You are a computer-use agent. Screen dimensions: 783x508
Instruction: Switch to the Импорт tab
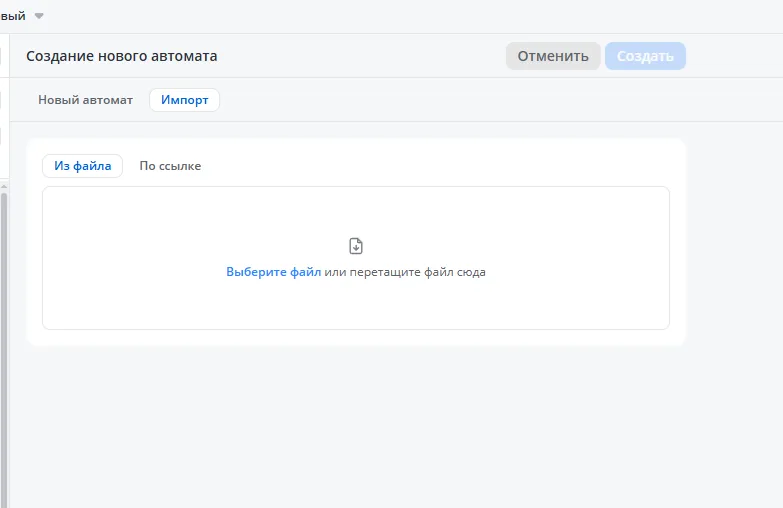pos(184,100)
